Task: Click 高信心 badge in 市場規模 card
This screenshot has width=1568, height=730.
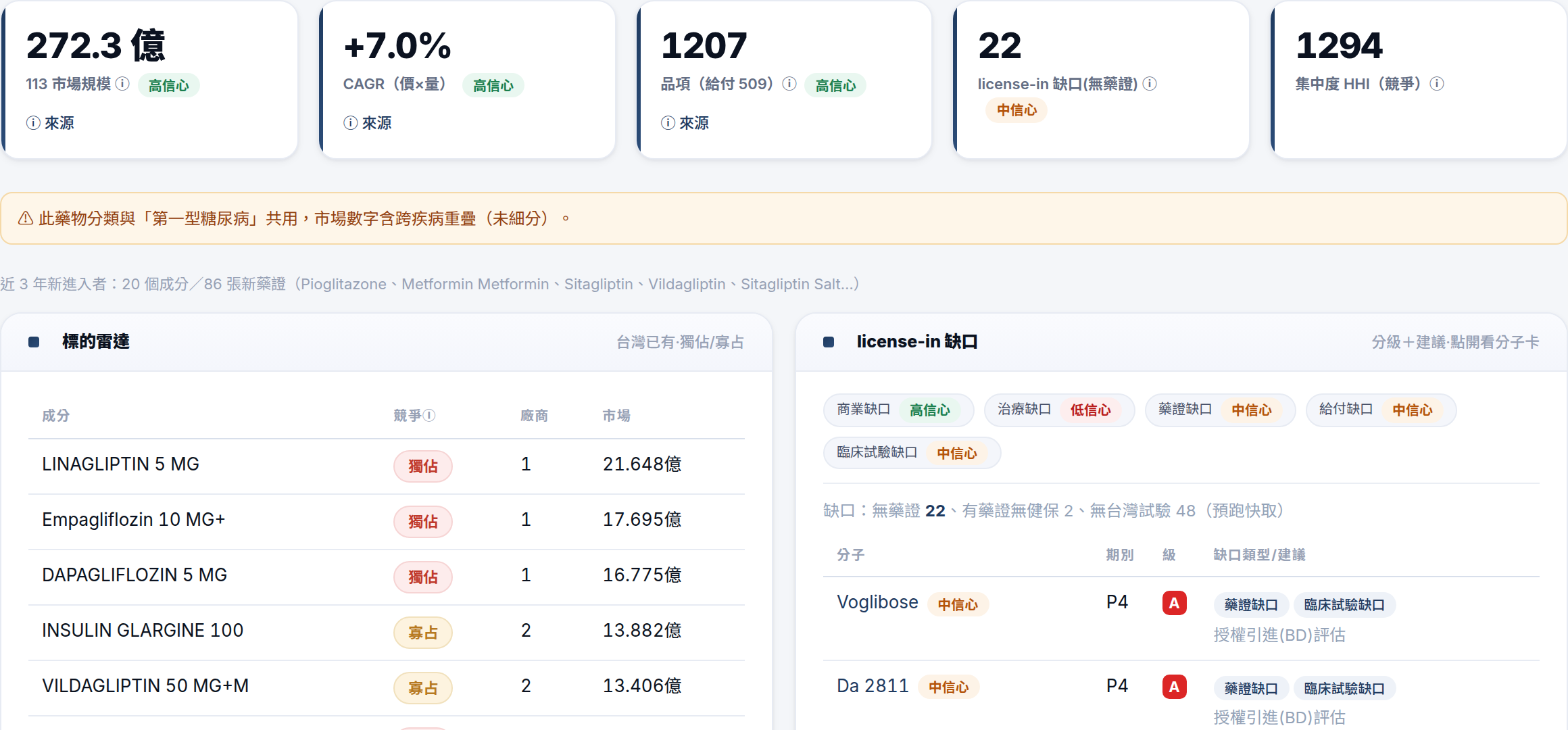Action: (169, 85)
